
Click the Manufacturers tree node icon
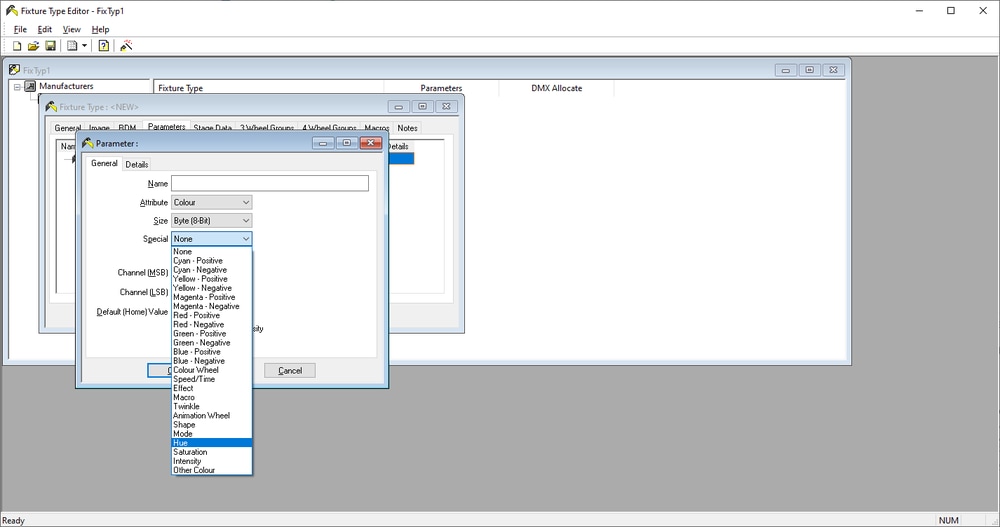pyautogui.click(x=30, y=87)
